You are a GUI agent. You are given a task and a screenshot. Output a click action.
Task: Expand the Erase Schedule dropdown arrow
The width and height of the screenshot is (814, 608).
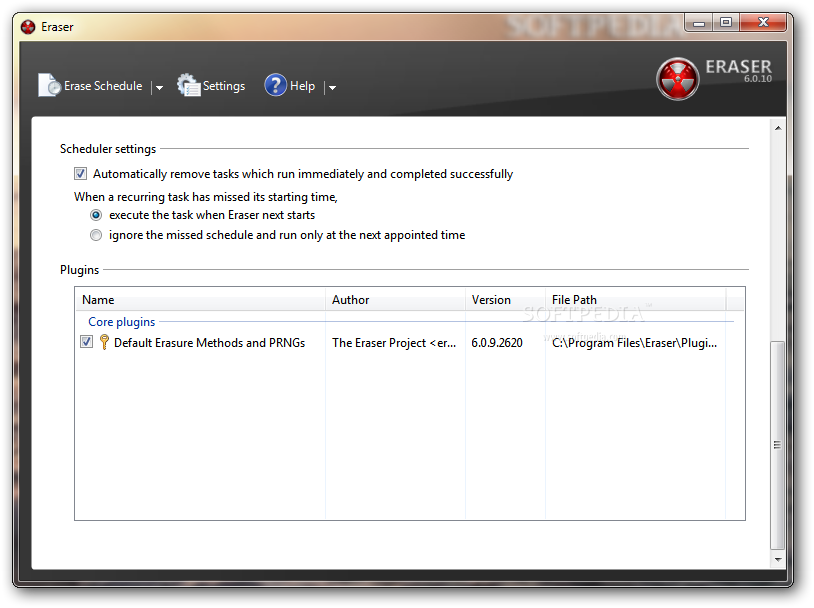(159, 88)
